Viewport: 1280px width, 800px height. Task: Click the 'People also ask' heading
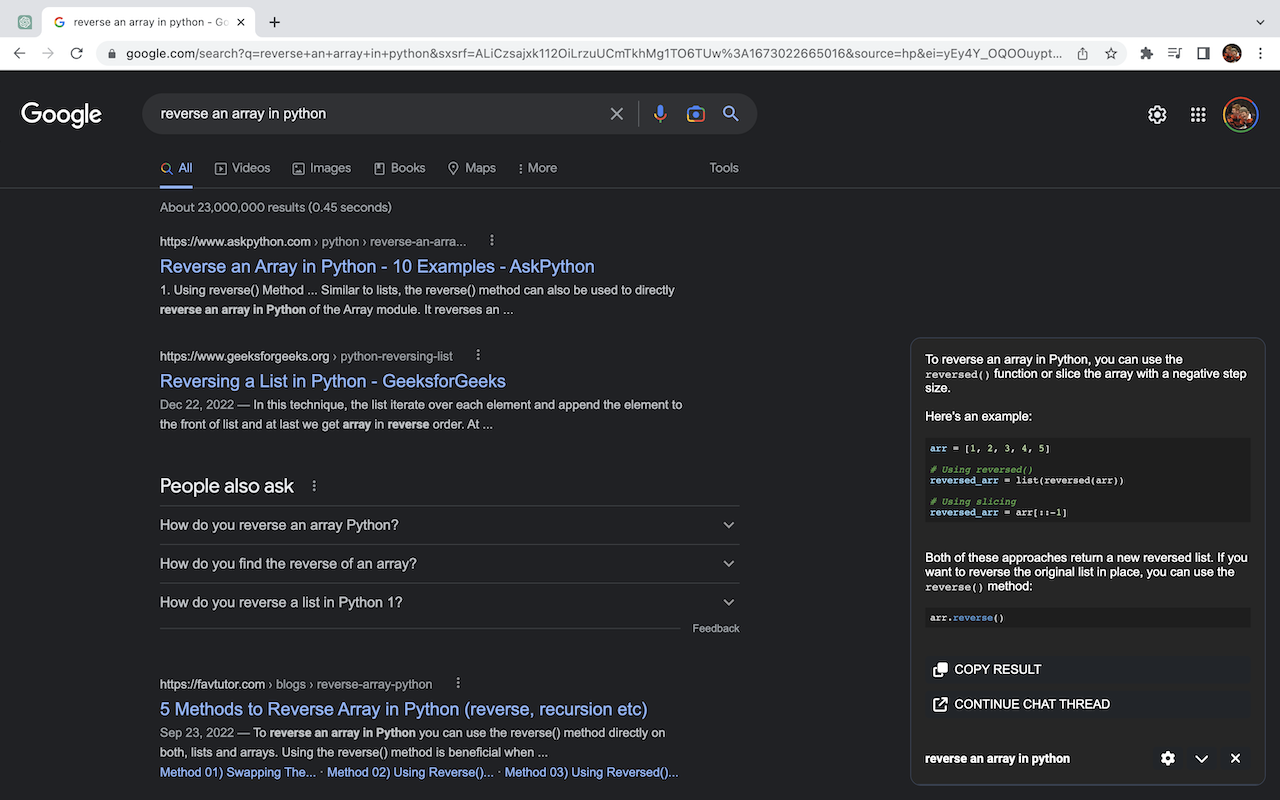tap(227, 486)
